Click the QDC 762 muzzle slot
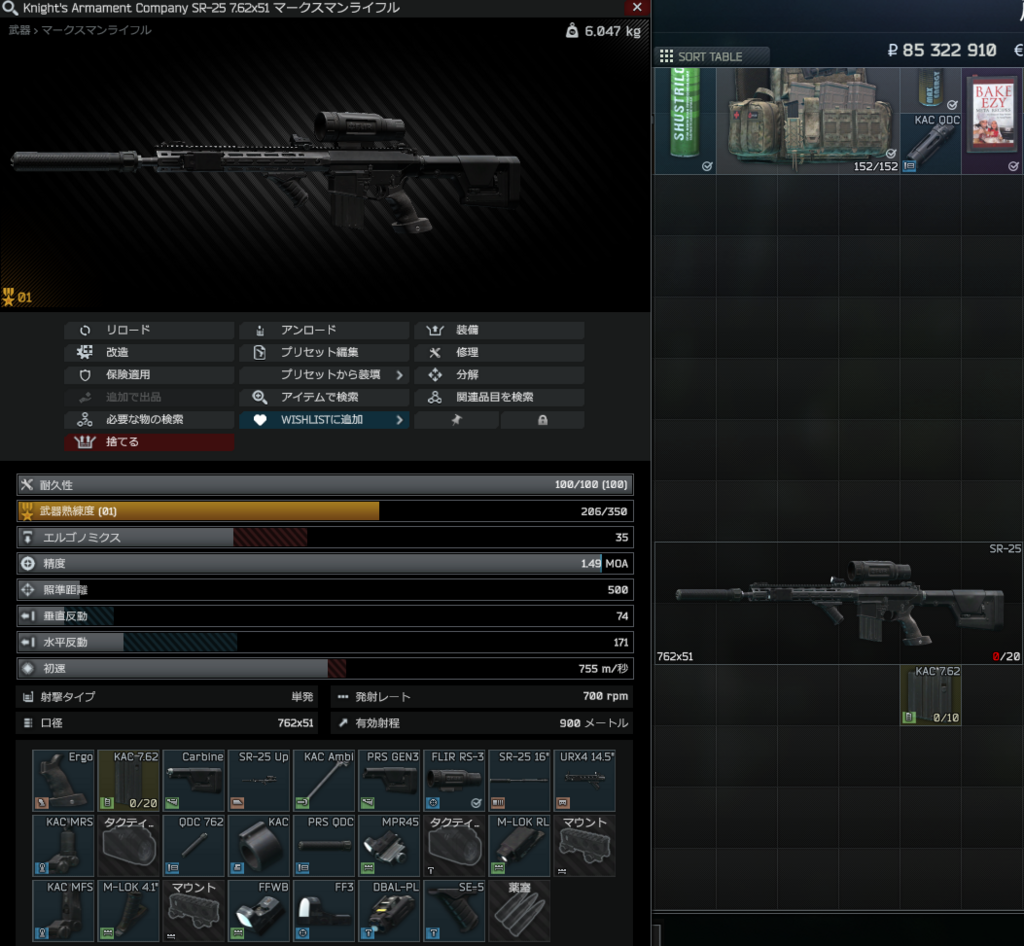 coord(194,845)
